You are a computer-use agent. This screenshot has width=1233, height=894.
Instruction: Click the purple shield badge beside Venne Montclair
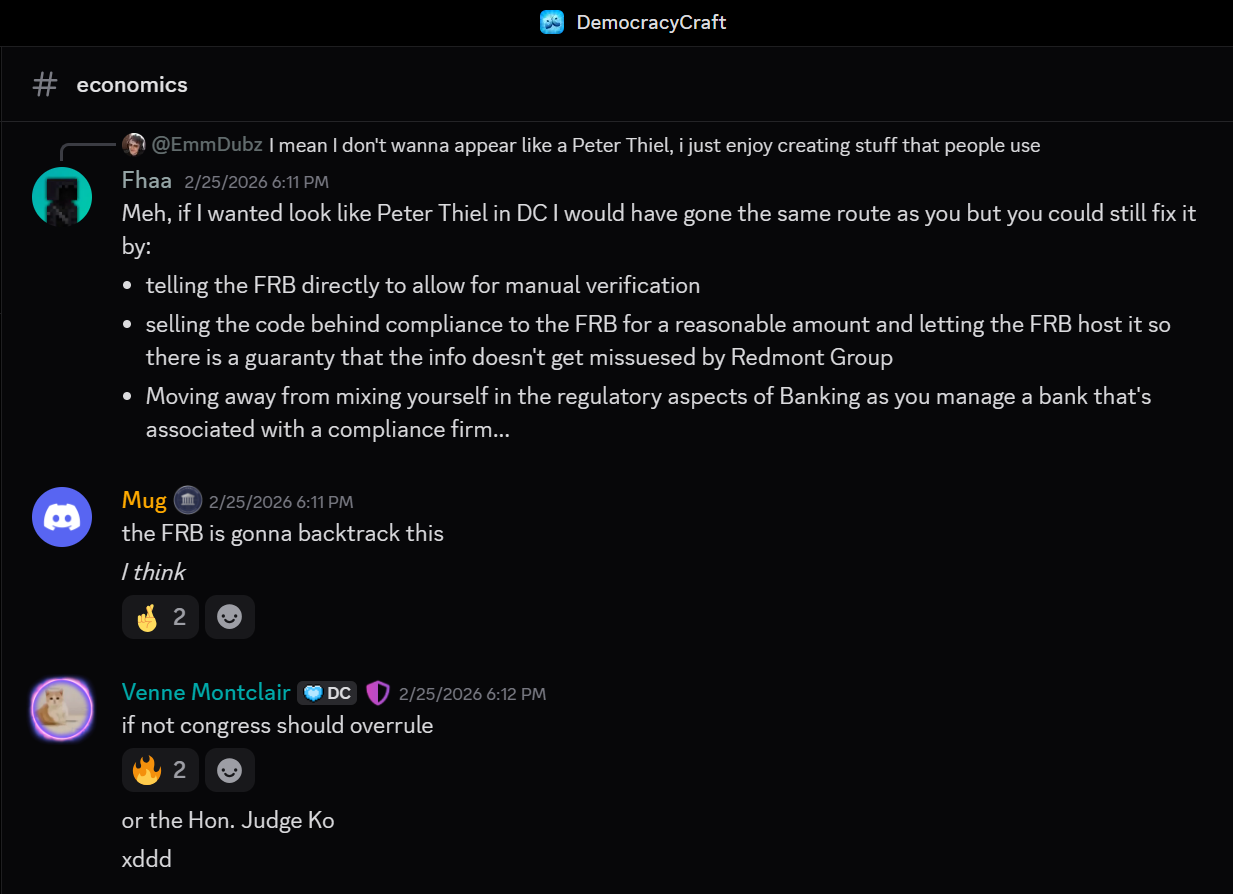pyautogui.click(x=377, y=693)
